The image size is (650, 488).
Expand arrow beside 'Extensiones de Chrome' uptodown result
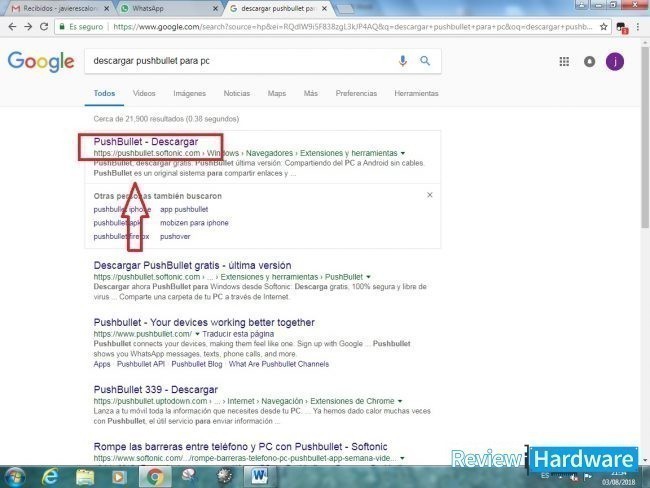[400, 401]
